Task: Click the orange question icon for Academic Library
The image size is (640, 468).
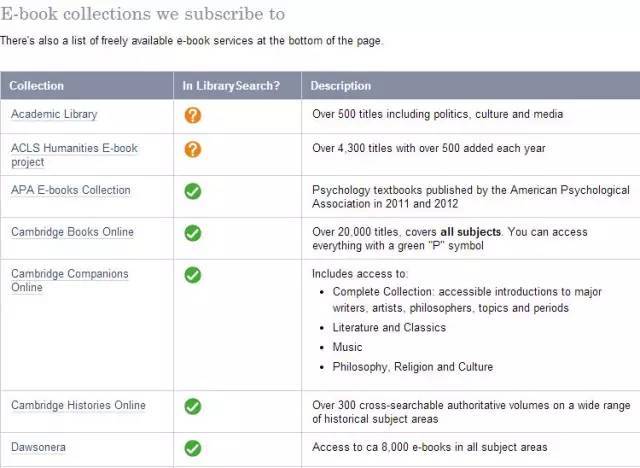Action: tap(193, 115)
